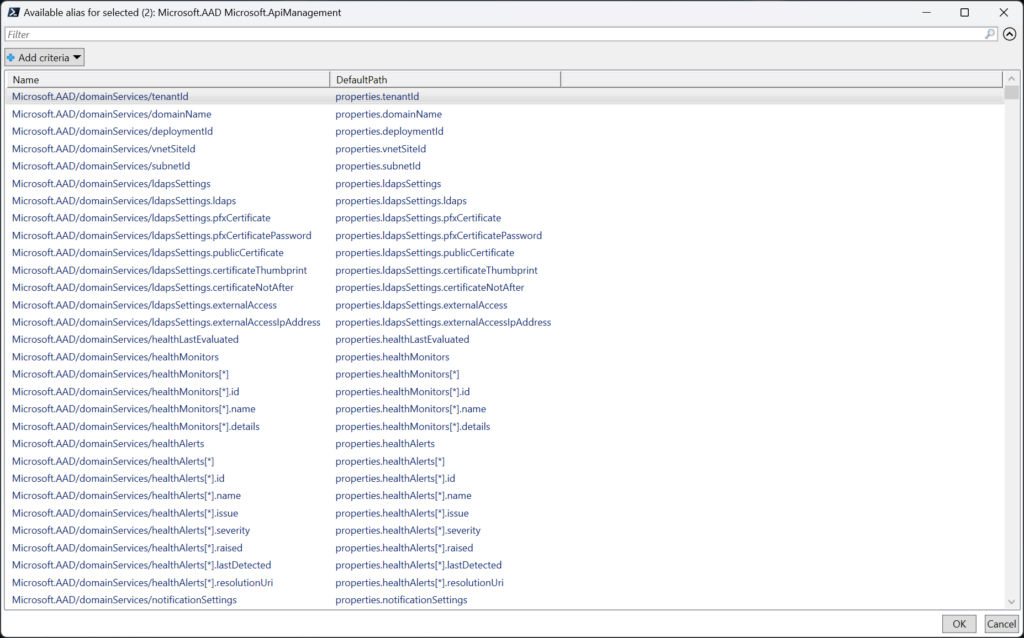Select Name cell ending in healthAlerts[*].id
Image resolution: width=1024 pixels, height=638 pixels.
pyautogui.click(x=118, y=479)
